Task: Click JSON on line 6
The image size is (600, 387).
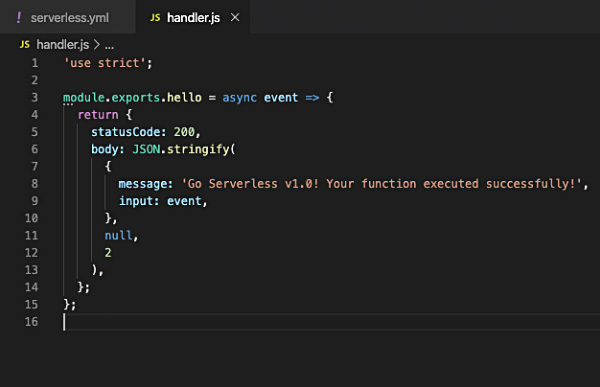Action: 146,149
